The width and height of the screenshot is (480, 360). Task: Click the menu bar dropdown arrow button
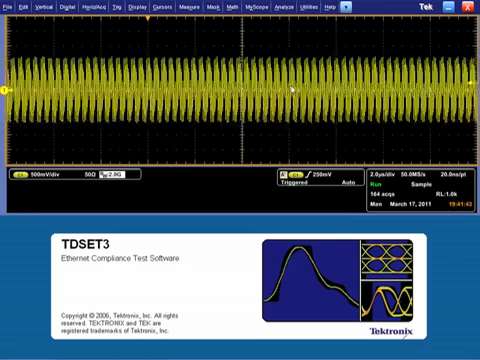pos(346,7)
